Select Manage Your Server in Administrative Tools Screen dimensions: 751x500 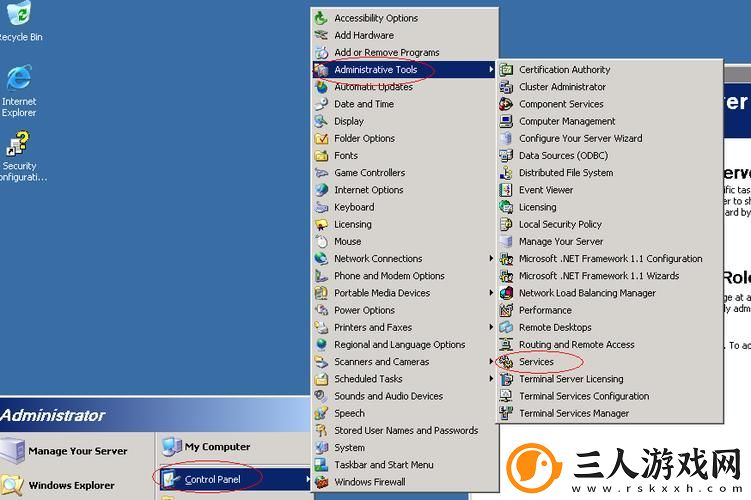pyautogui.click(x=610, y=242)
